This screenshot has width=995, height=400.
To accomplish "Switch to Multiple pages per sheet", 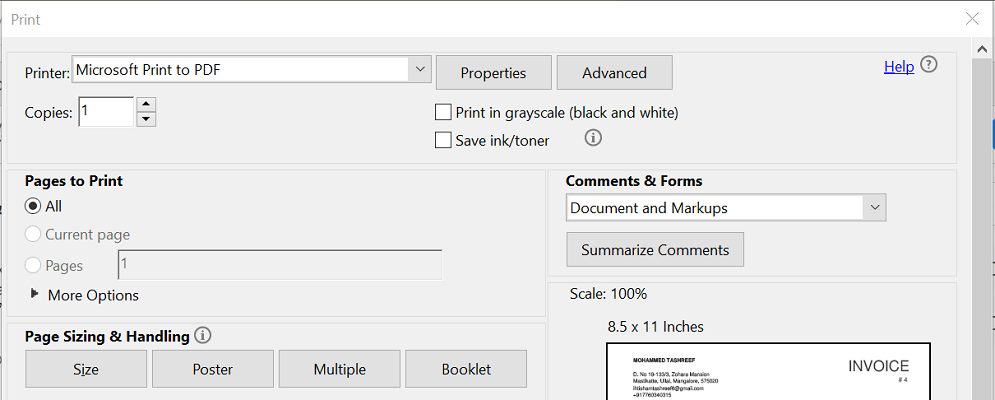I will pos(339,369).
